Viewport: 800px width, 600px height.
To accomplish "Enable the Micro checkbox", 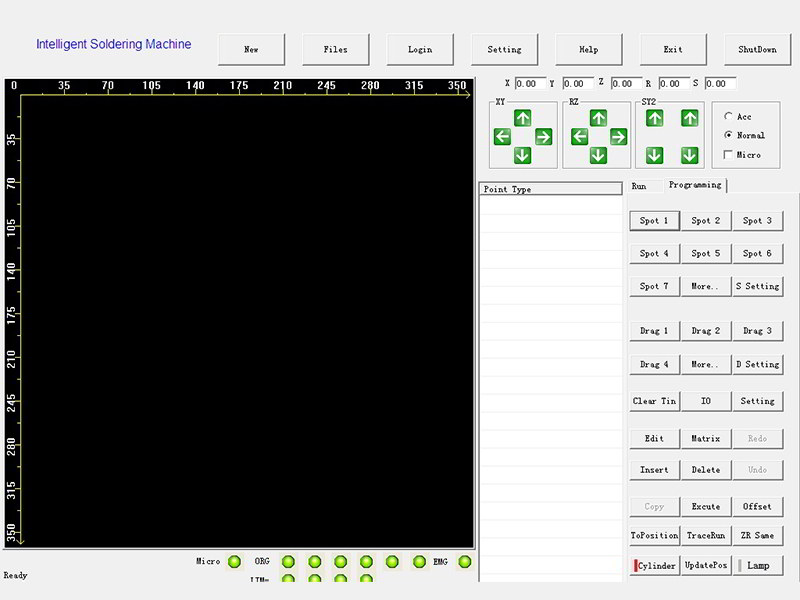I will click(728, 155).
